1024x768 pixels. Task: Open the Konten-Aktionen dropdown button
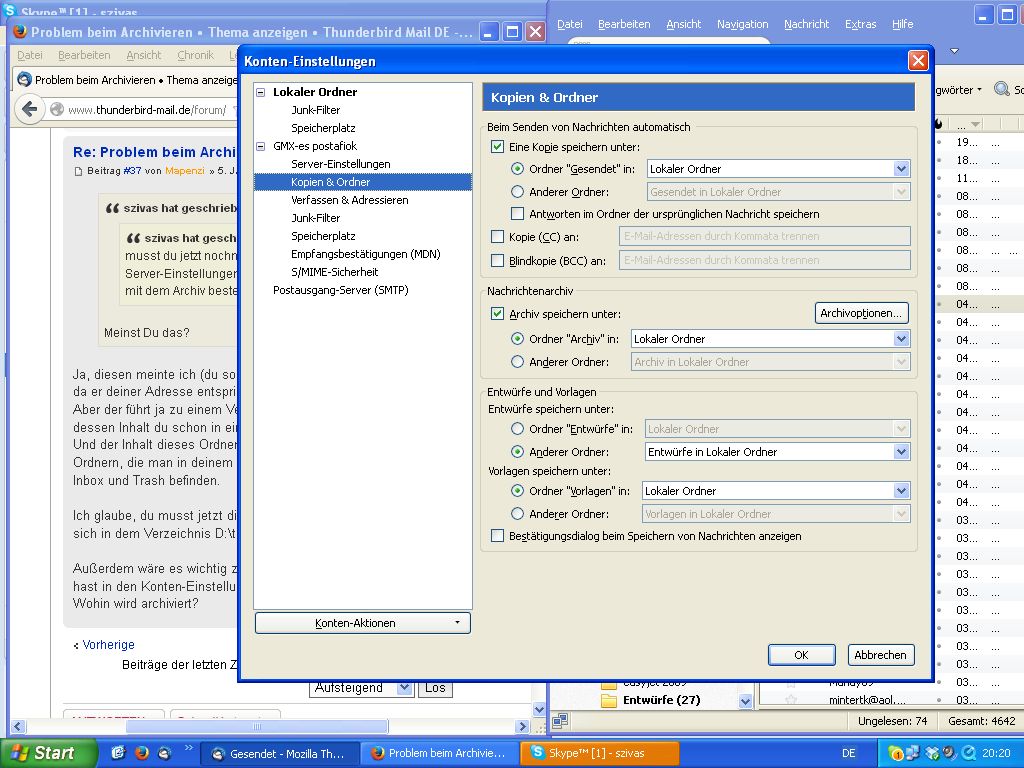point(362,623)
